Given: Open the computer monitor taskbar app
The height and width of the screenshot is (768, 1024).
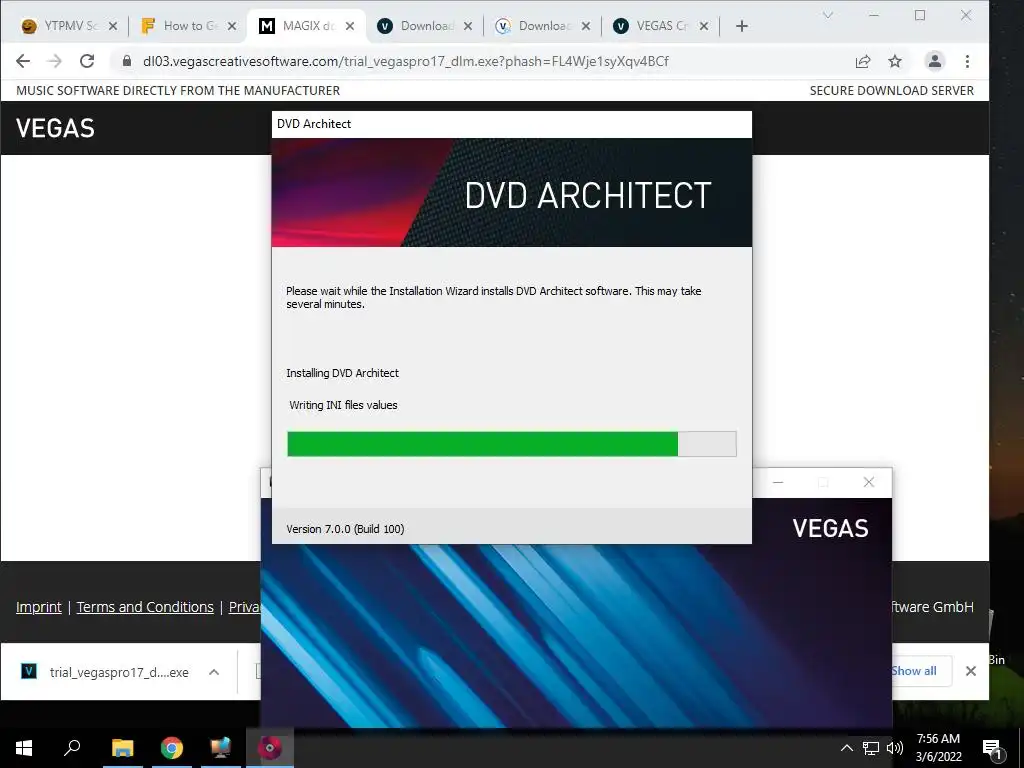Looking at the screenshot, I should [221, 748].
